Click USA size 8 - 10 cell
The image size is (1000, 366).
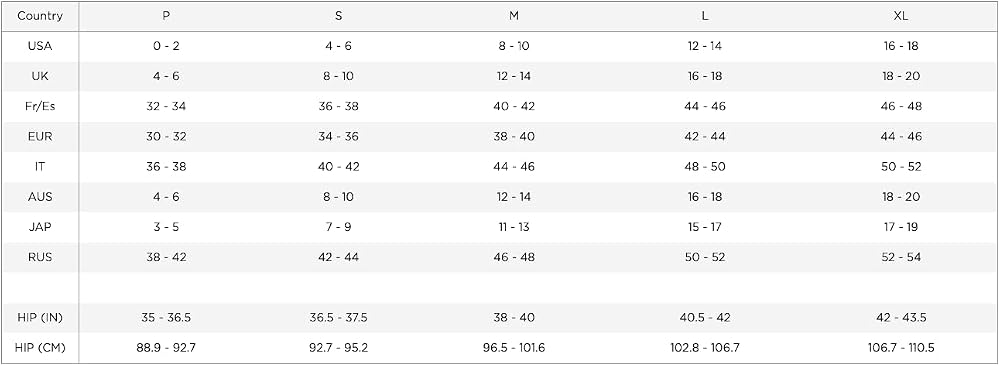click(x=513, y=46)
